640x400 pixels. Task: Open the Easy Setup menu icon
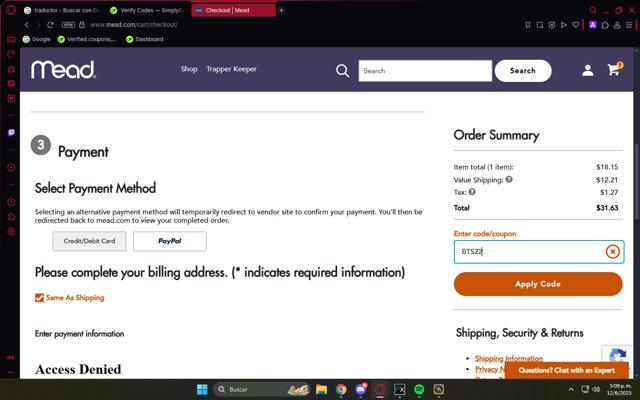point(629,25)
